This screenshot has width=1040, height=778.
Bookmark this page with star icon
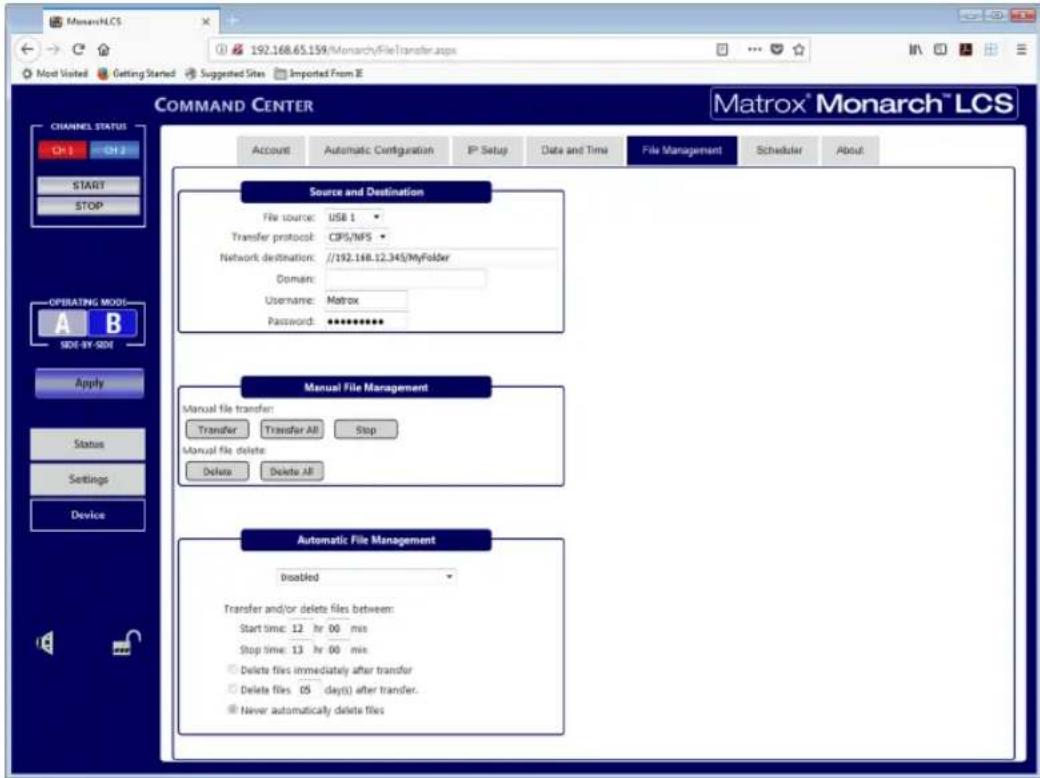[x=799, y=50]
